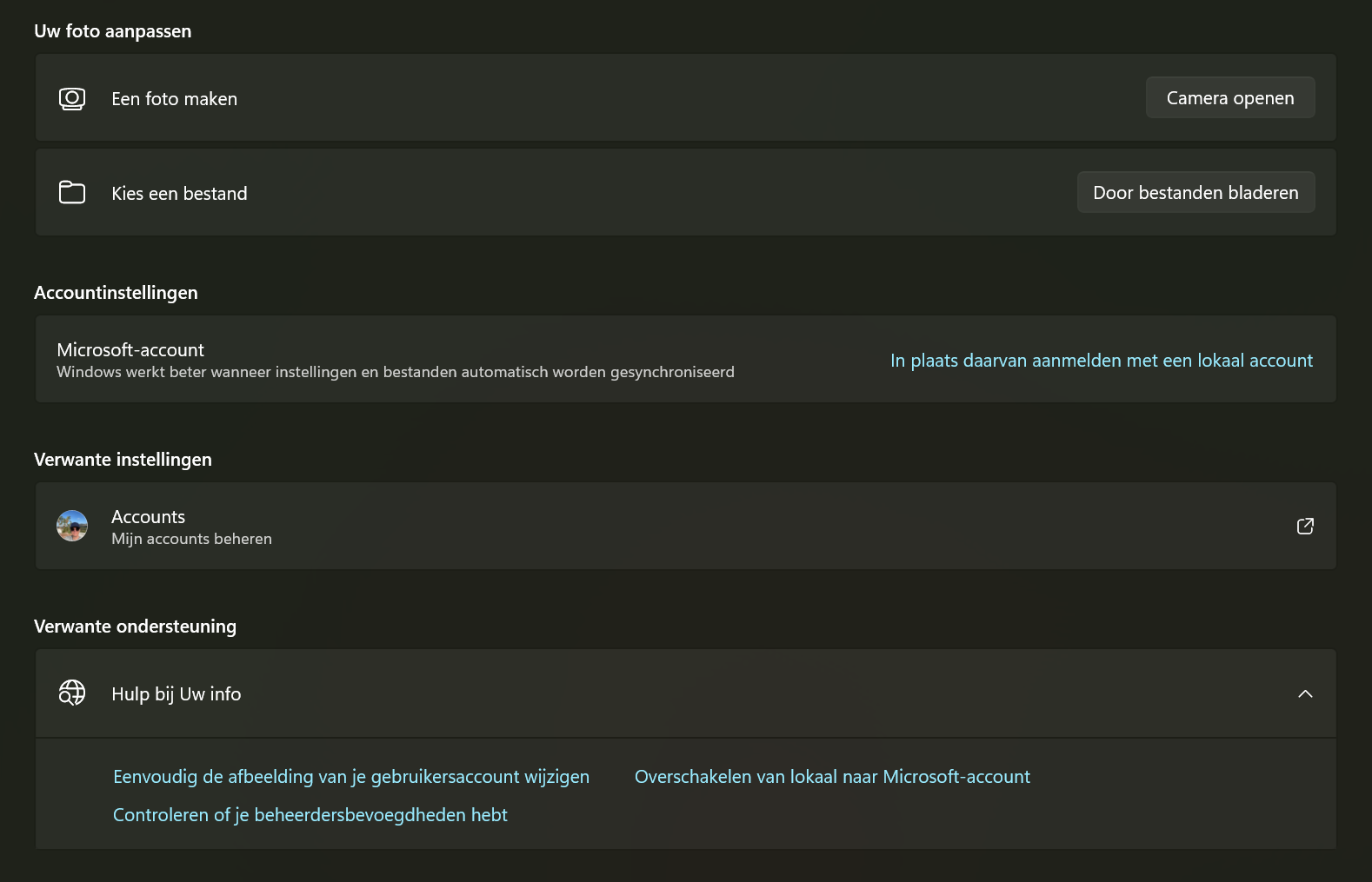
Task: Click the Verwante ondersteuning heading
Action: tap(135, 627)
